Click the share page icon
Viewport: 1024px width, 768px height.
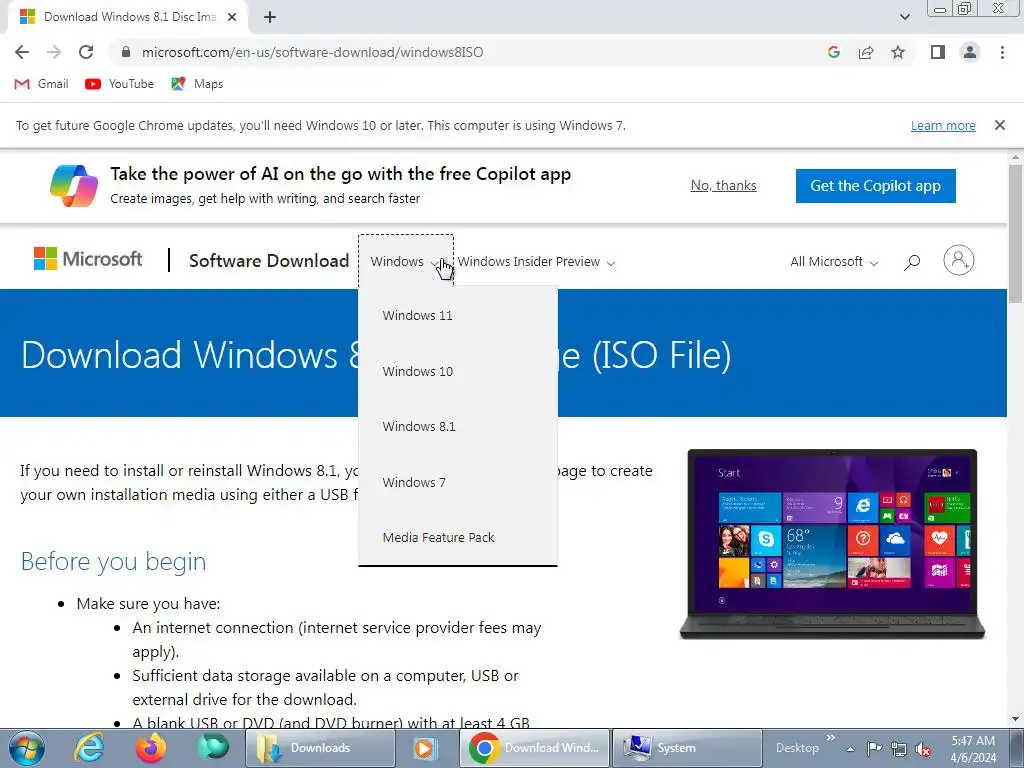866,52
